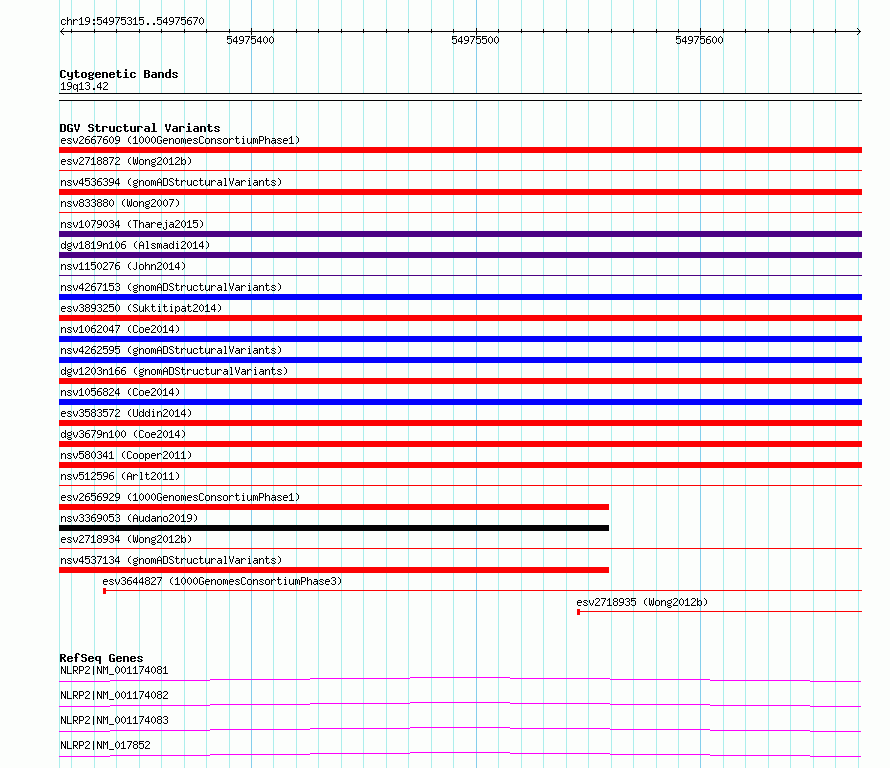890x768 pixels.
Task: Click the red nsv4537134 variant bar
Action: pyautogui.click(x=334, y=570)
